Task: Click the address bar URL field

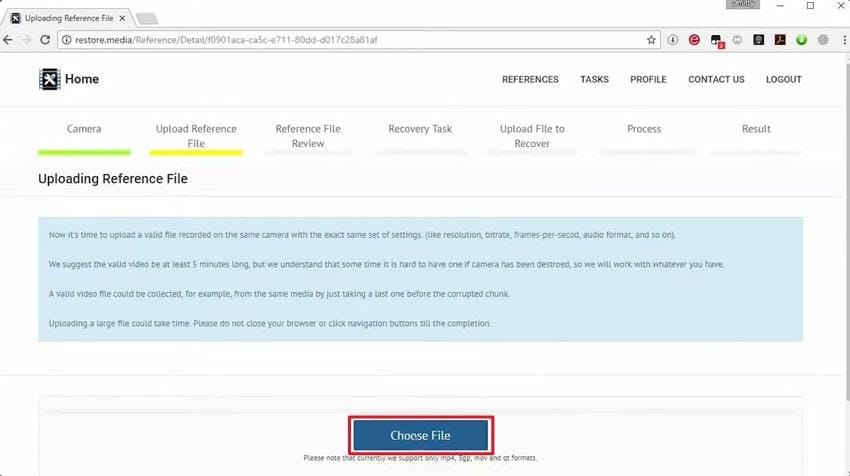Action: (x=358, y=40)
